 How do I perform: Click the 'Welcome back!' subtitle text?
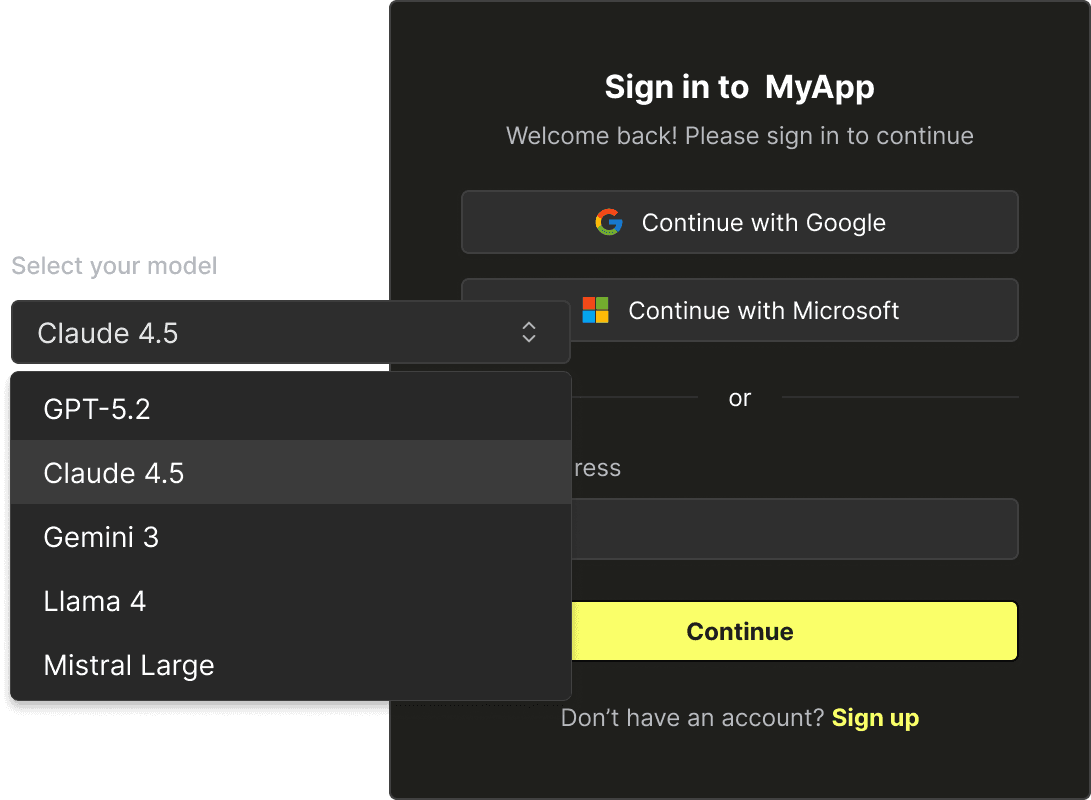tap(739, 136)
